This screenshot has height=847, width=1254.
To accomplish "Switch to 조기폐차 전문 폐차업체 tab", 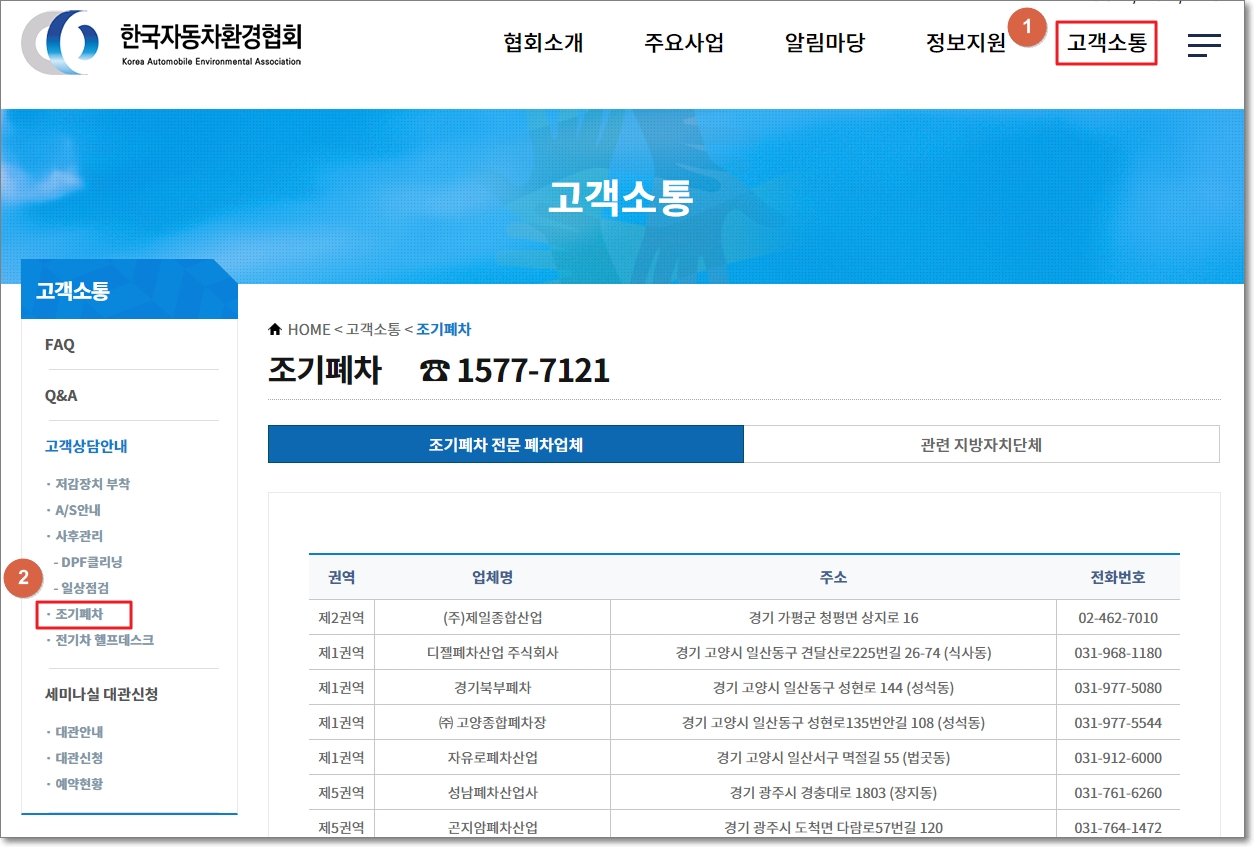I will coord(506,444).
